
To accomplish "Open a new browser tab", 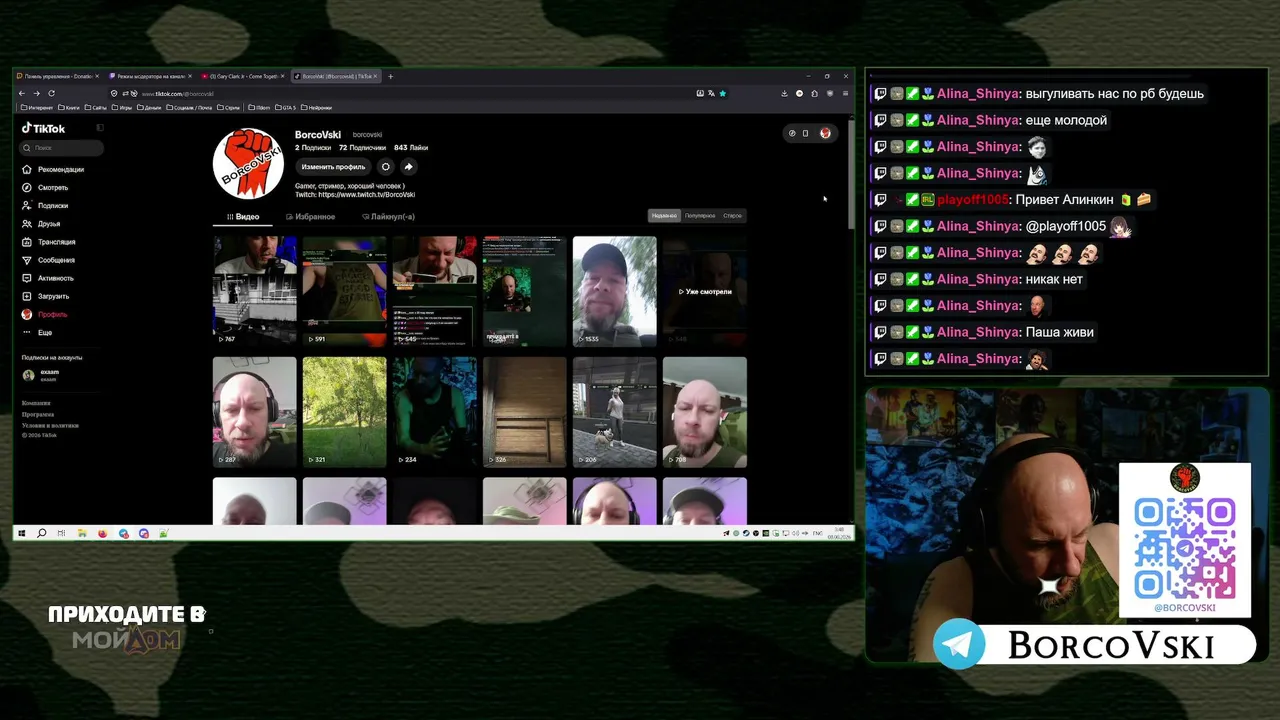I will click(390, 76).
